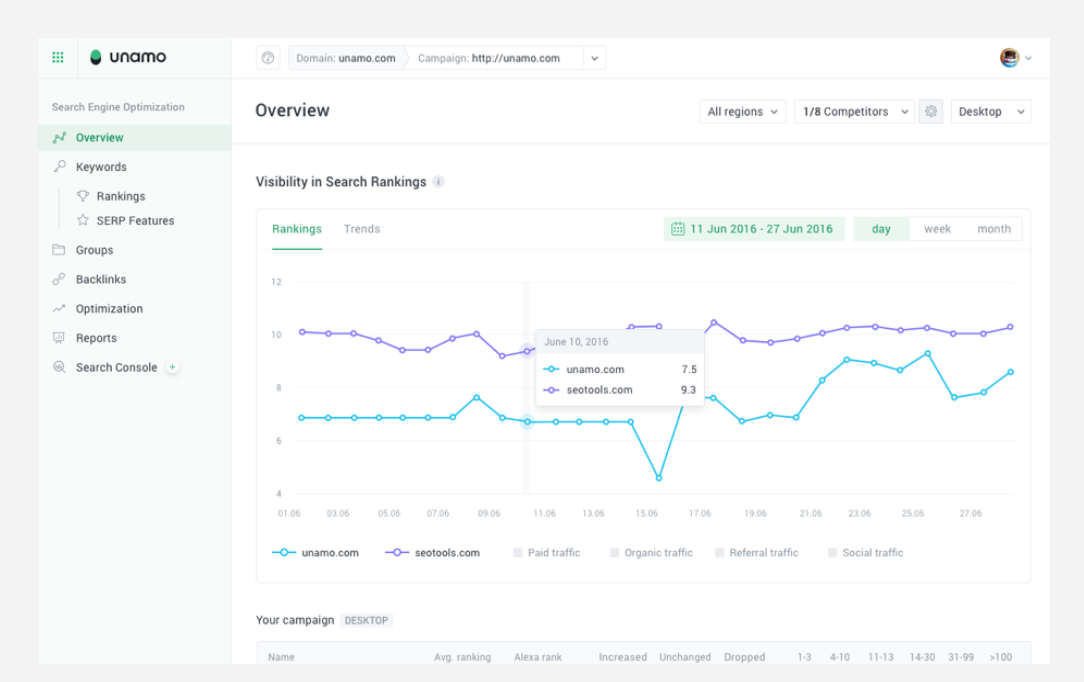The image size is (1084, 682).
Task: Open Overview in sidebar
Action: tap(135, 138)
